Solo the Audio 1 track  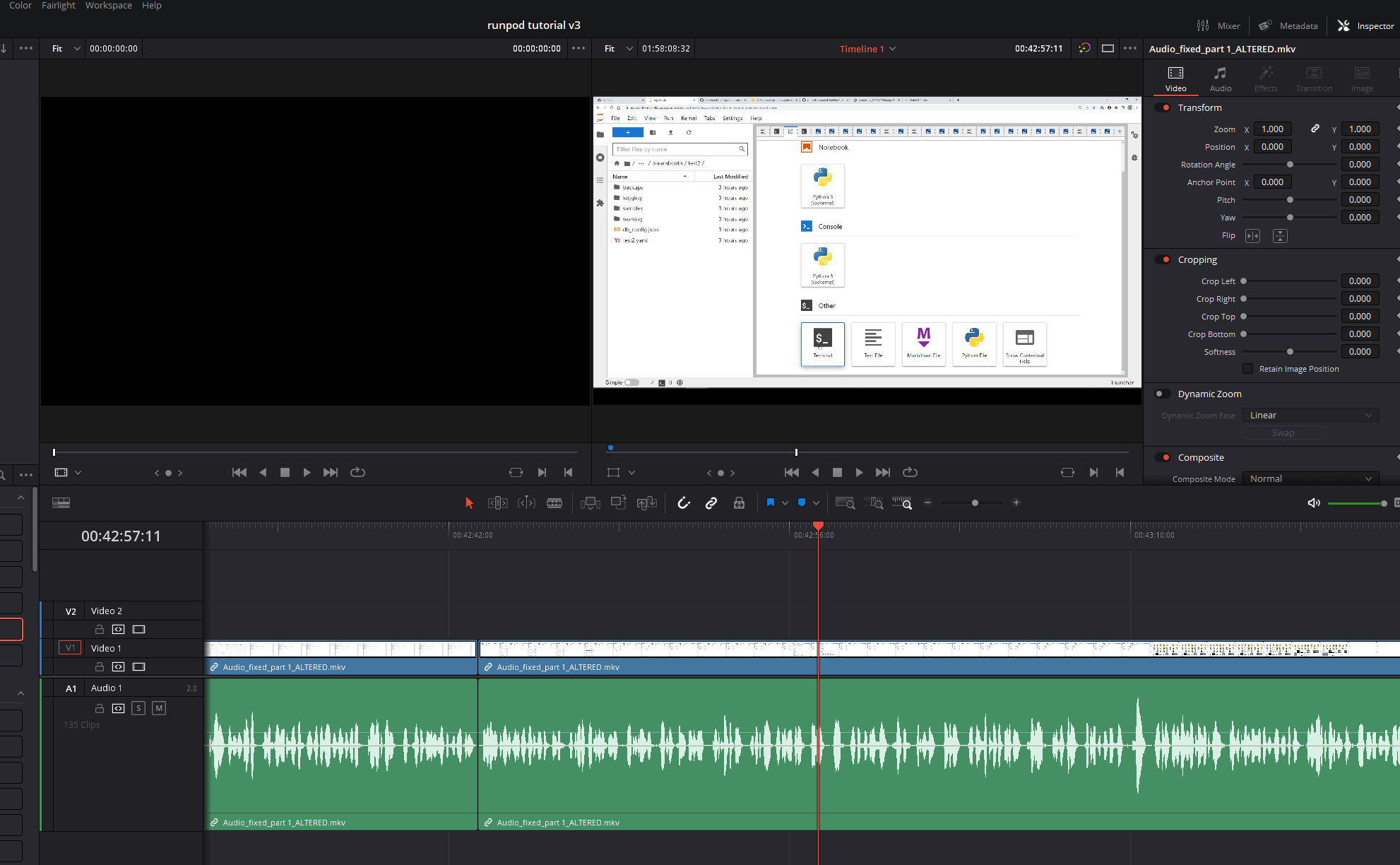138,708
